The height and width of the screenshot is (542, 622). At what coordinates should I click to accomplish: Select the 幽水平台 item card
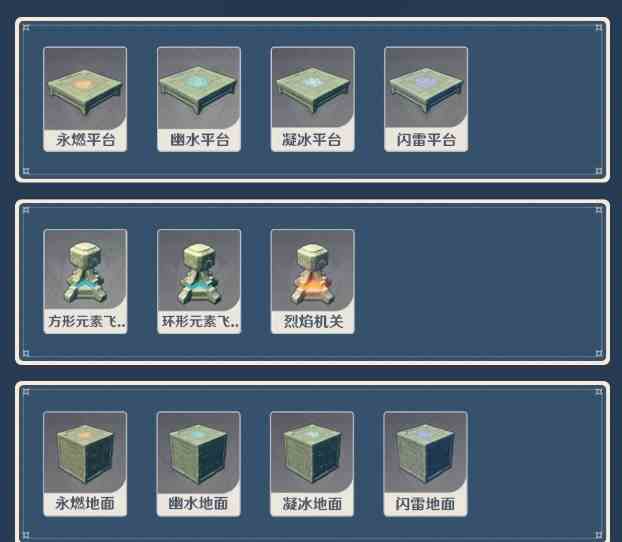(199, 99)
